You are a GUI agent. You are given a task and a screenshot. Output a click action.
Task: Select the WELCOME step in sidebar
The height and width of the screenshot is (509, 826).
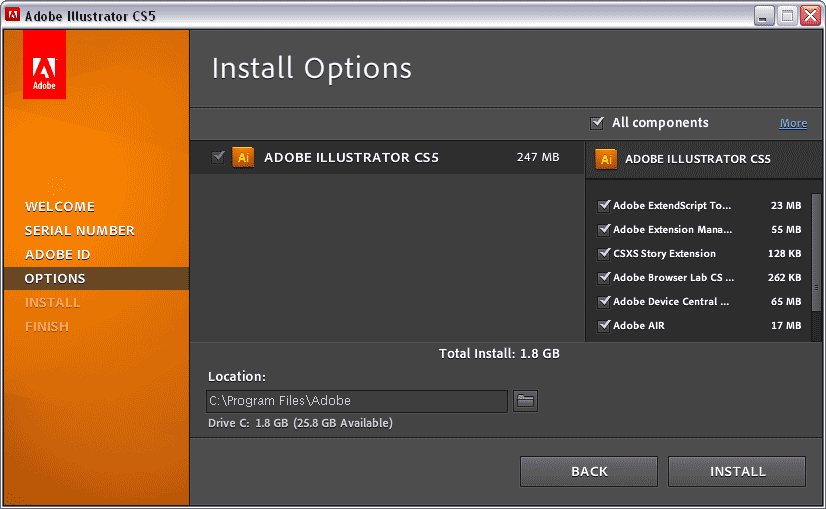coord(60,207)
